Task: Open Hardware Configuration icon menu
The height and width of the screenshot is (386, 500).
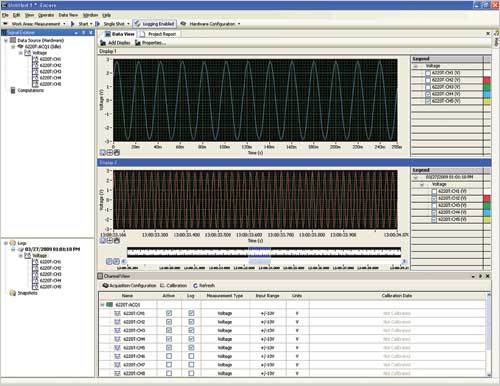Action: coord(183,24)
